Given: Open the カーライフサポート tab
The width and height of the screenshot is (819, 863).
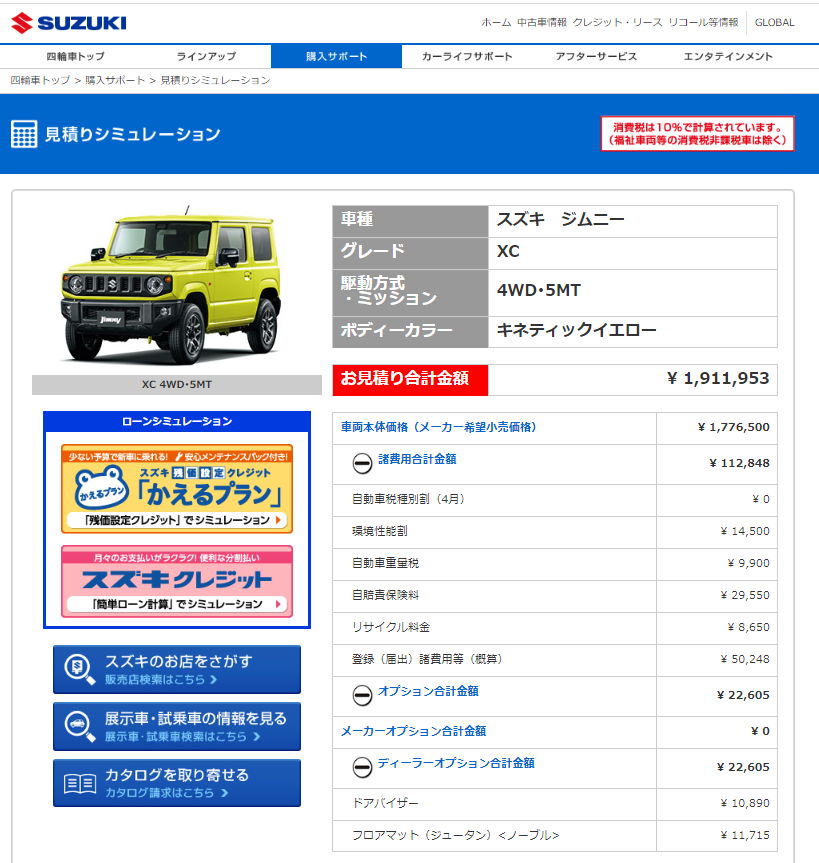Looking at the screenshot, I should [x=467, y=56].
